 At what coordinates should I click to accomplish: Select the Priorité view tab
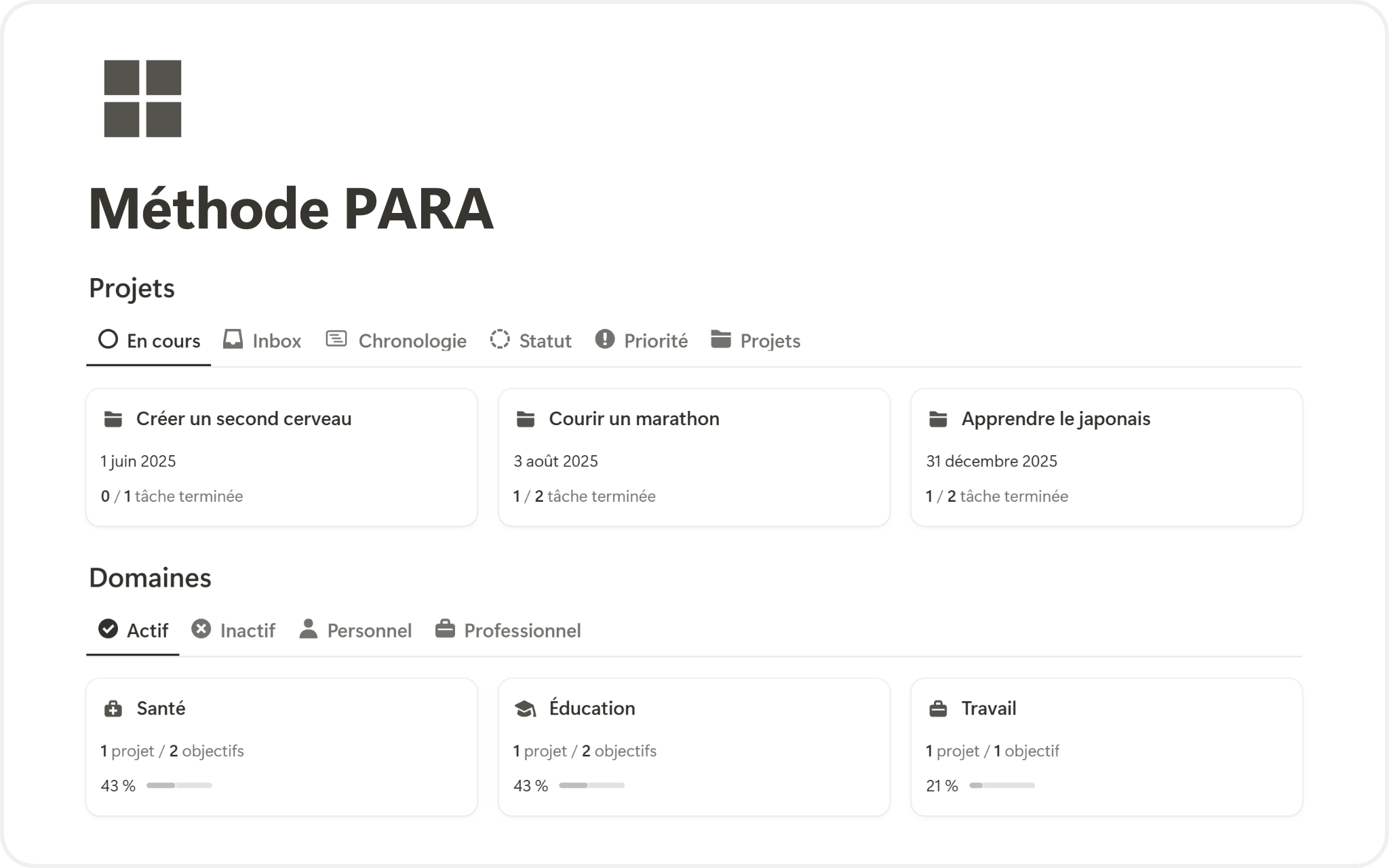tap(654, 340)
